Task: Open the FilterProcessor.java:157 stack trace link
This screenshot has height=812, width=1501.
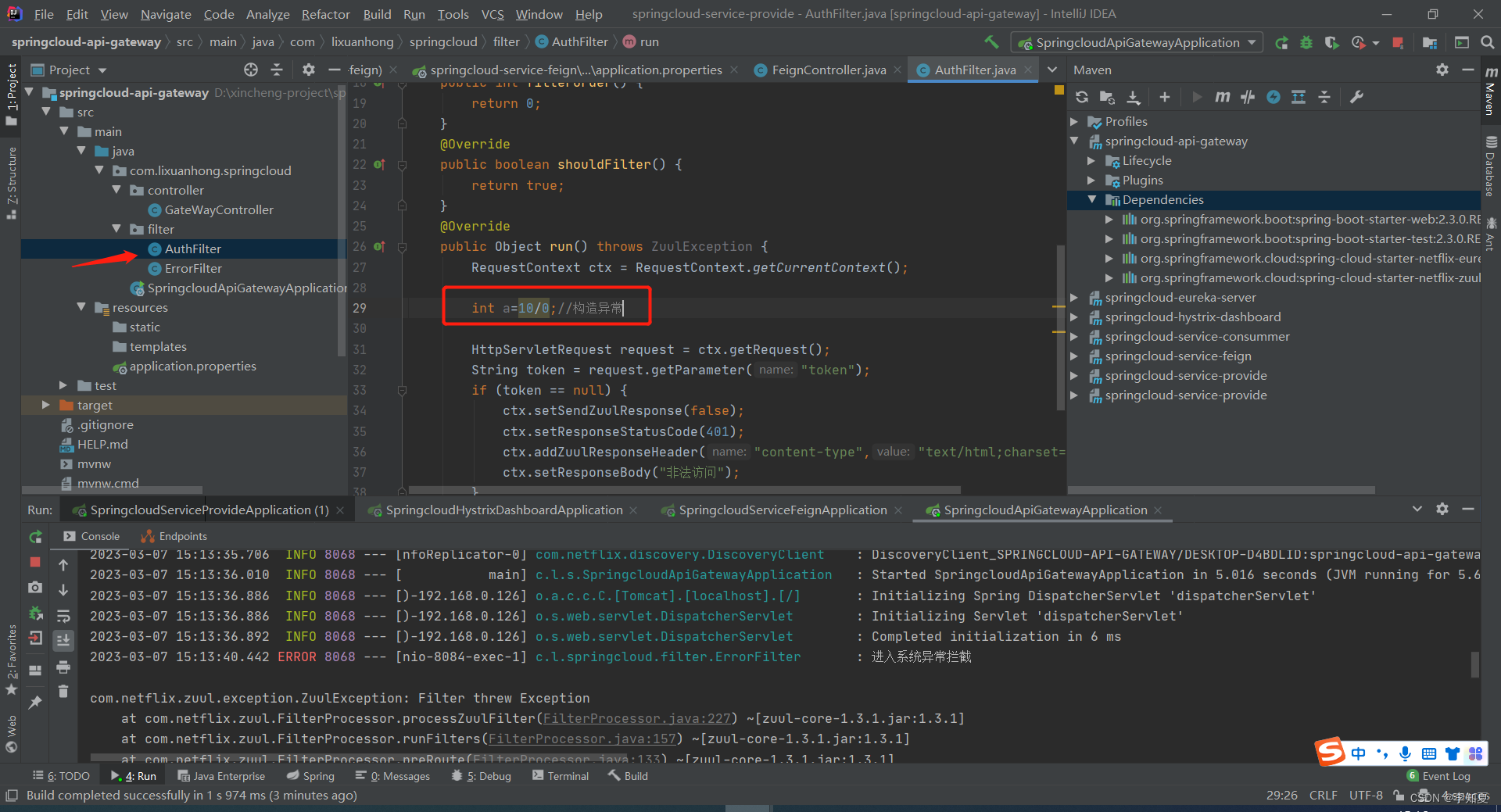Action: [582, 739]
